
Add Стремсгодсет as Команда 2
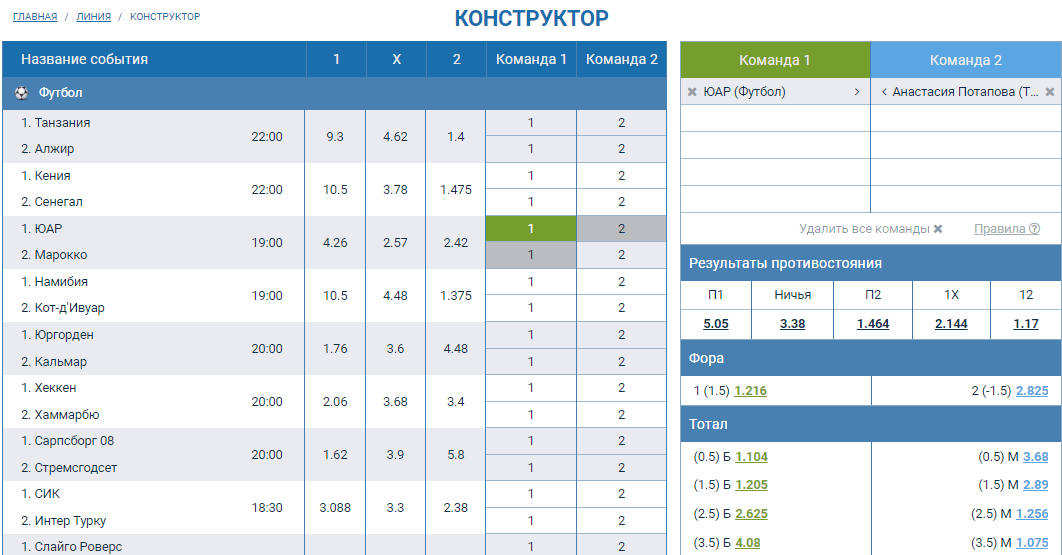pyautogui.click(x=622, y=468)
